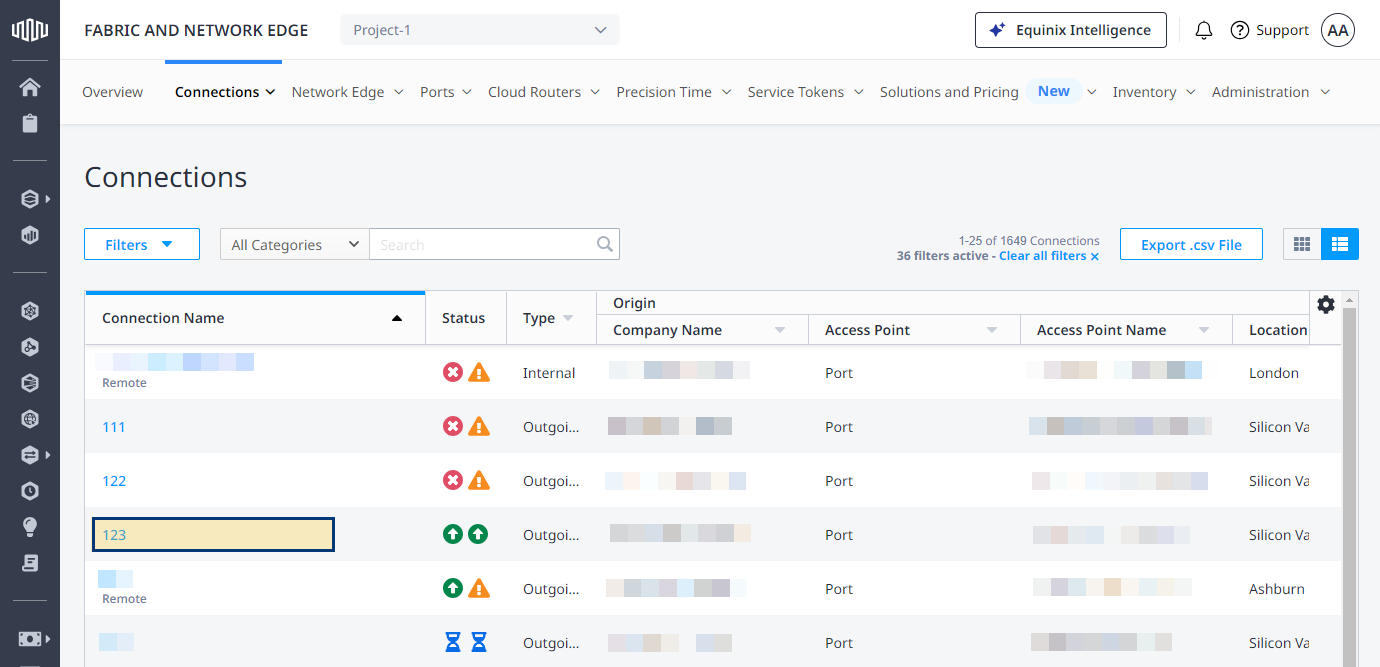This screenshot has height=667, width=1380.
Task: Click the magnifier search icon
Action: click(x=605, y=244)
